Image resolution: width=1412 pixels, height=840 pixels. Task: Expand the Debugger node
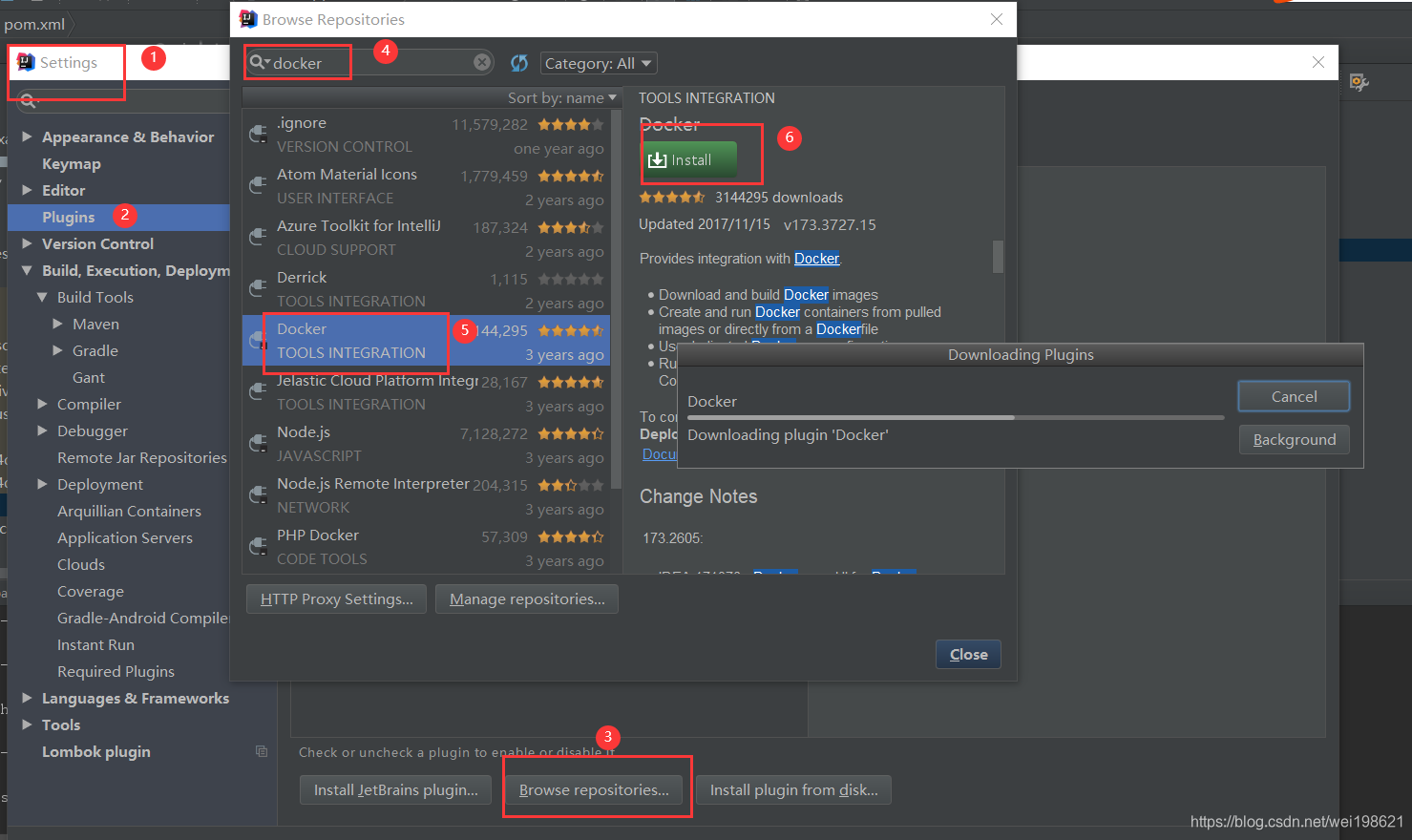pyautogui.click(x=42, y=430)
